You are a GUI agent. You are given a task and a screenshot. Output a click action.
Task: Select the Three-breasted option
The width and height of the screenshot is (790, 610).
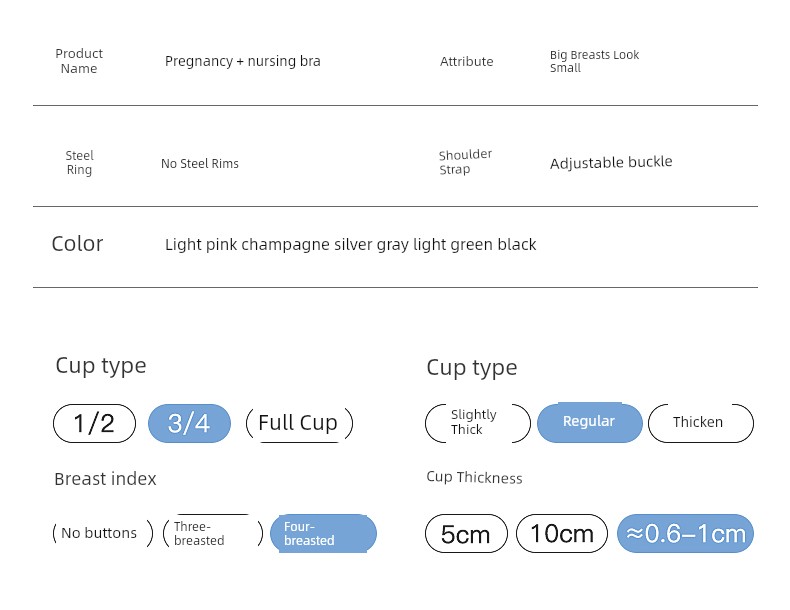pos(213,533)
